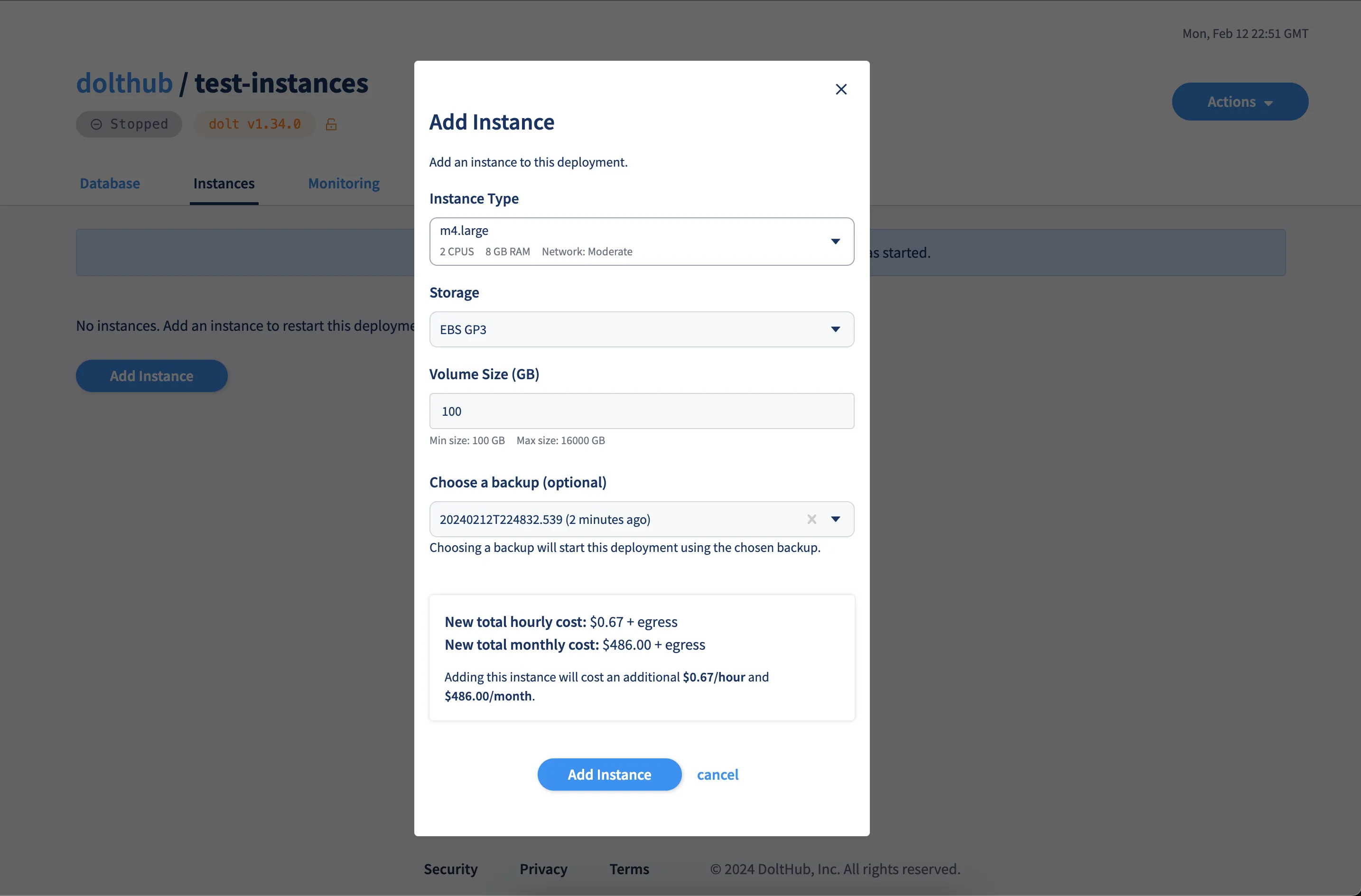Viewport: 1361px width, 896px height.
Task: Open the backup selection dropdown arrow
Action: tap(836, 519)
